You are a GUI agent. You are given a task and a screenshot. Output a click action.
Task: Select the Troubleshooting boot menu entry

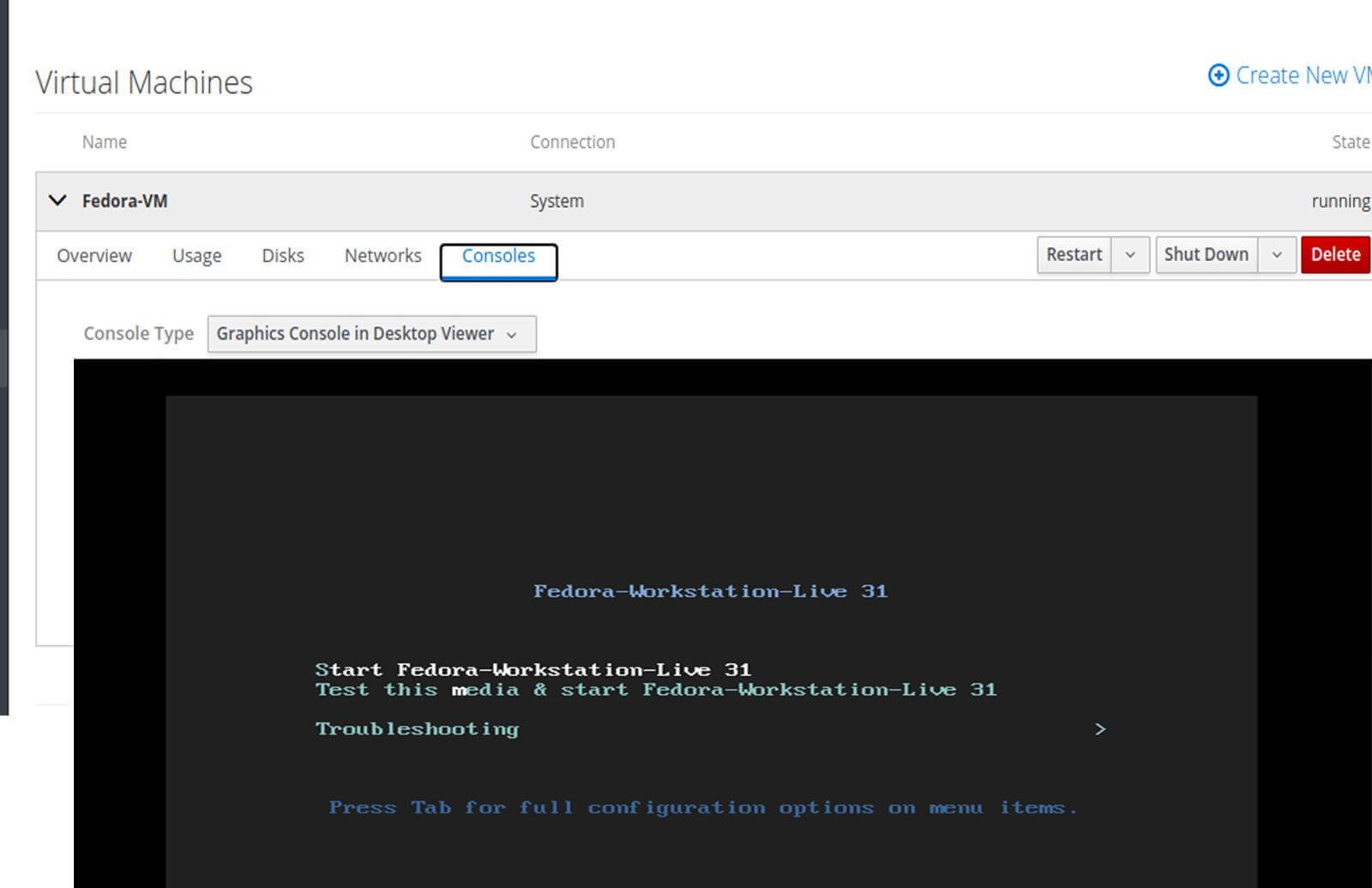[x=417, y=728]
